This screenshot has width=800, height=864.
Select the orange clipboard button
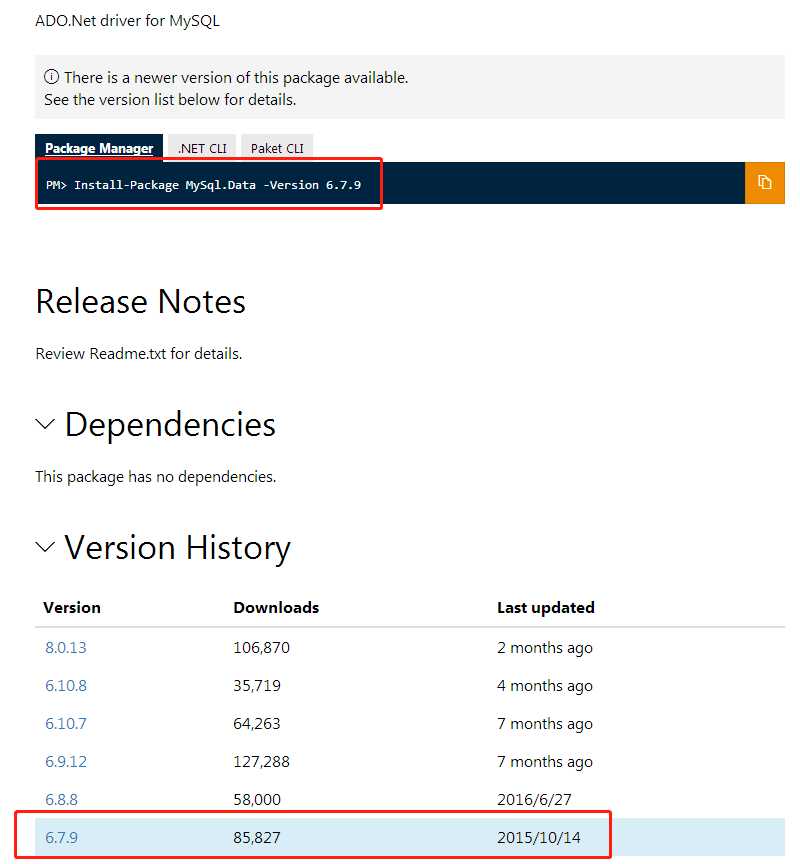(765, 183)
